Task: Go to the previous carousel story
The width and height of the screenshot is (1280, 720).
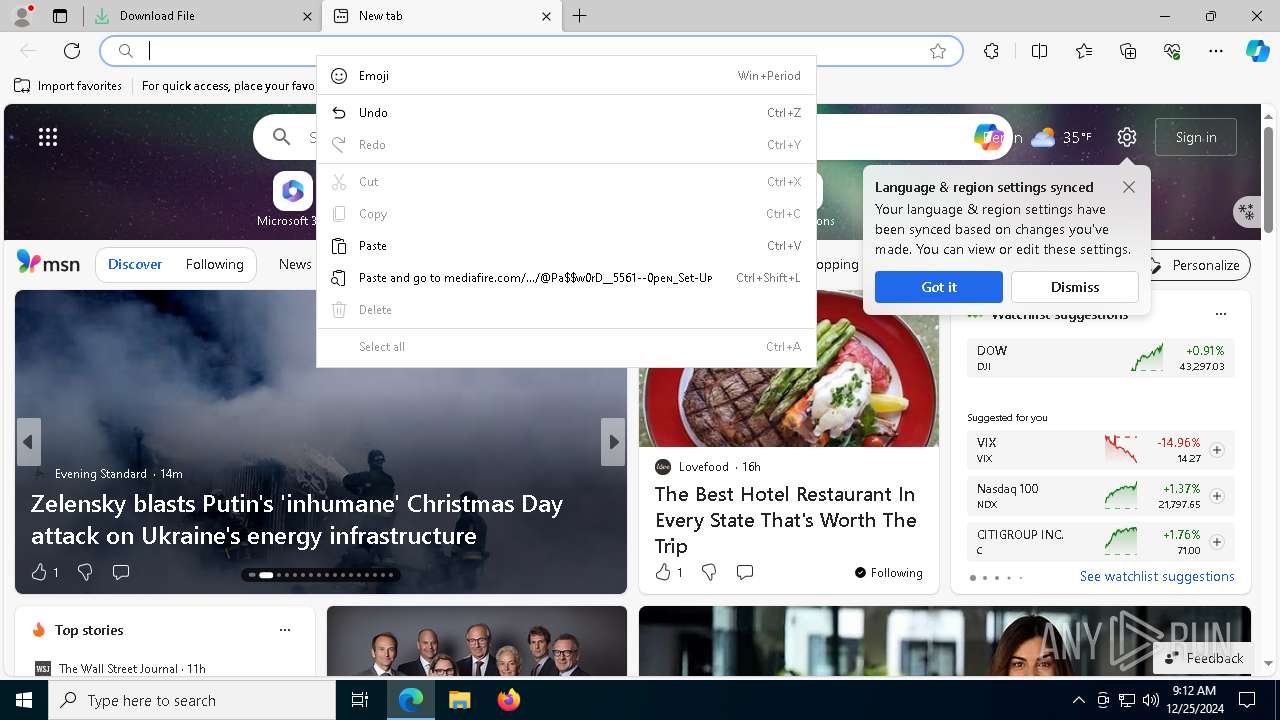Action: [x=28, y=442]
